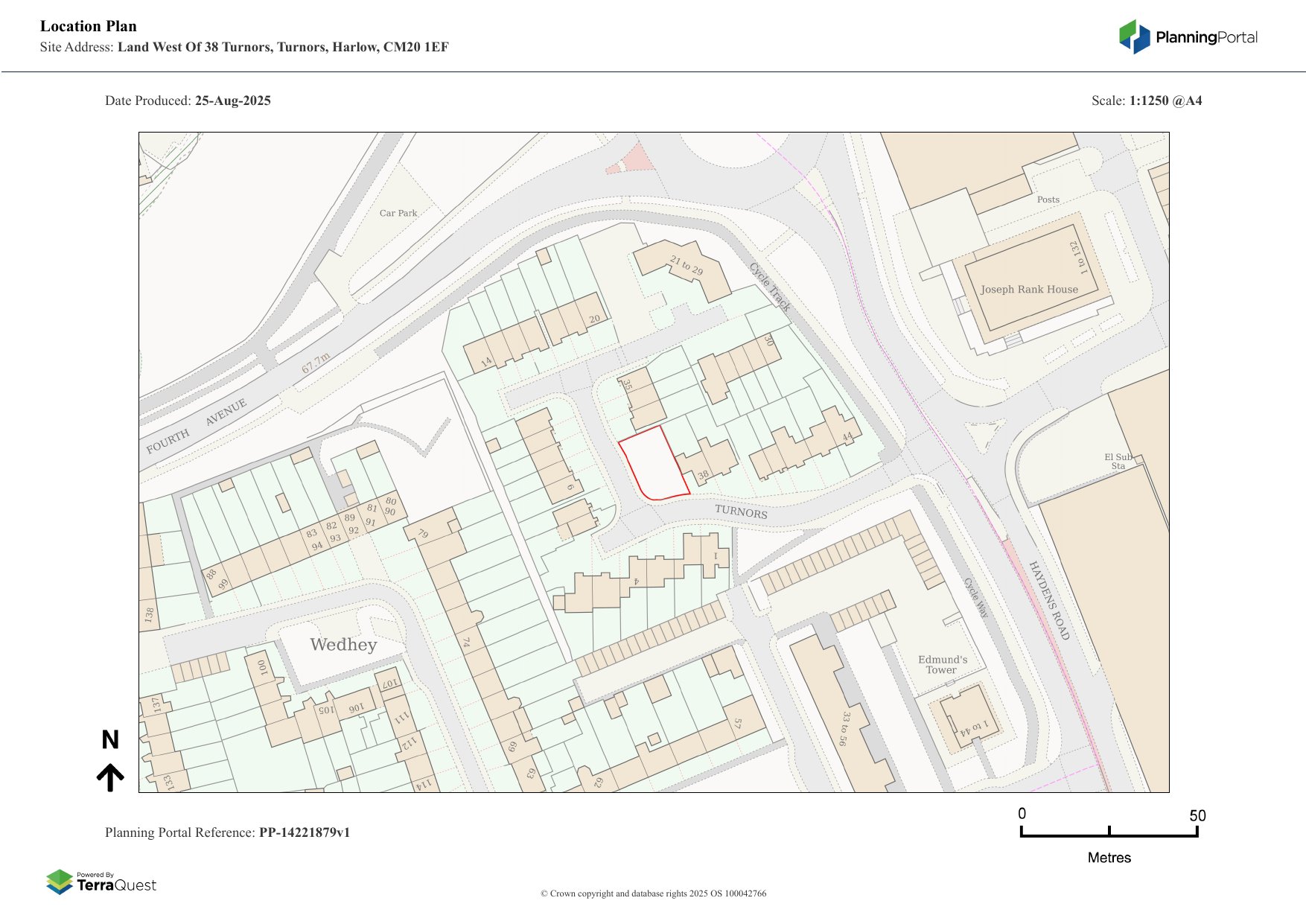Click the north arrow symbol

point(110,777)
